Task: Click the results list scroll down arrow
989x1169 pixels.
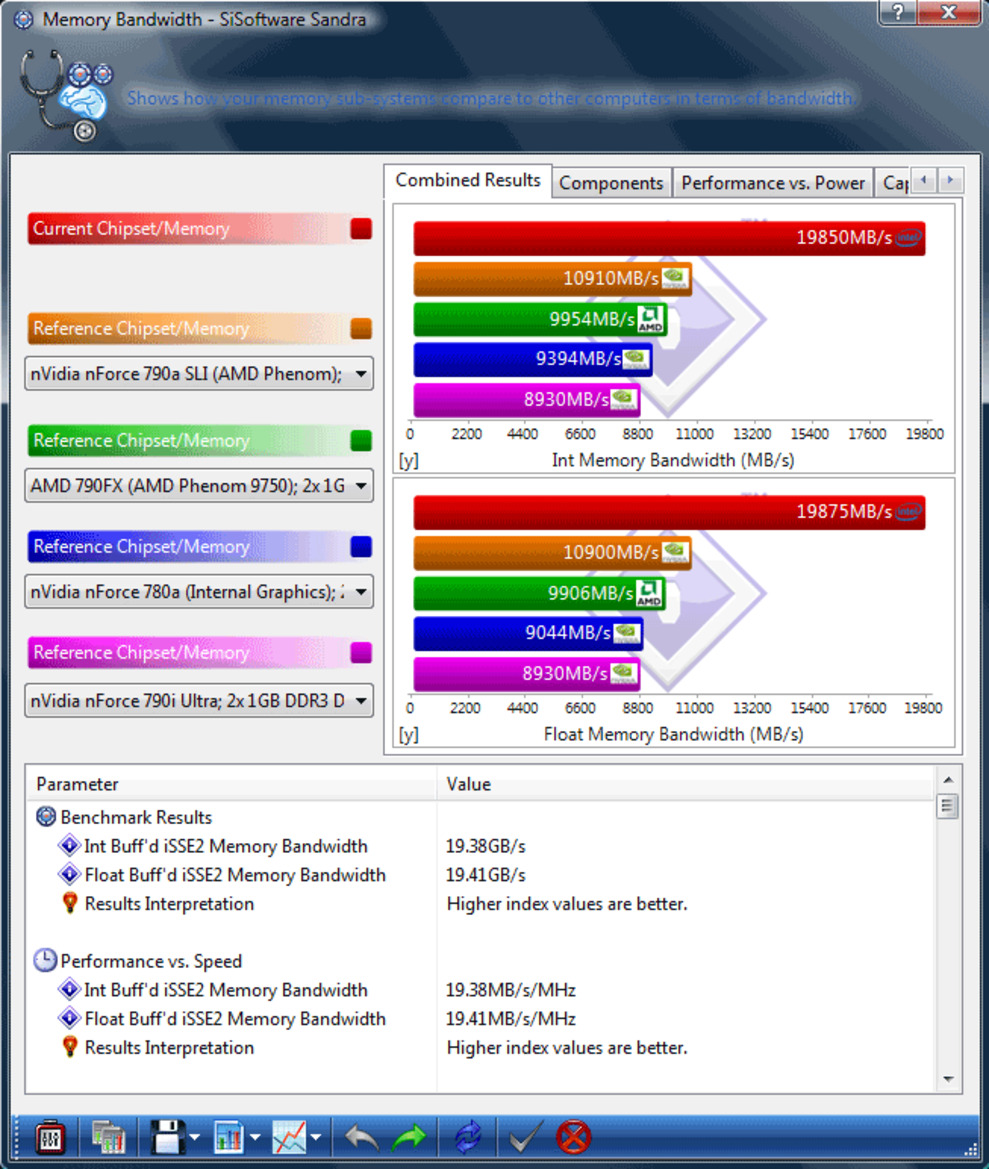Action: pos(948,1080)
